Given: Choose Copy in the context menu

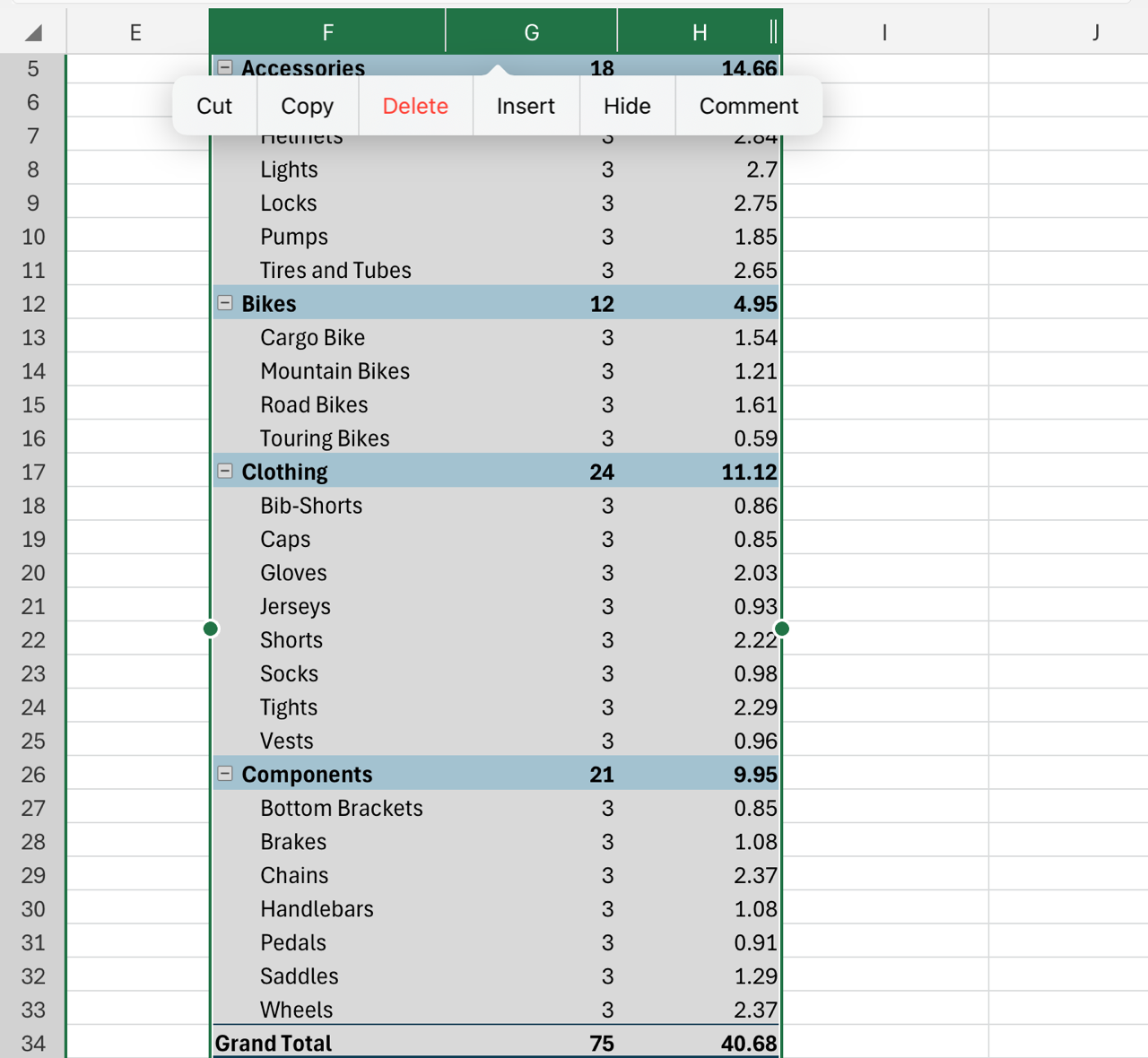Looking at the screenshot, I should click(x=307, y=106).
